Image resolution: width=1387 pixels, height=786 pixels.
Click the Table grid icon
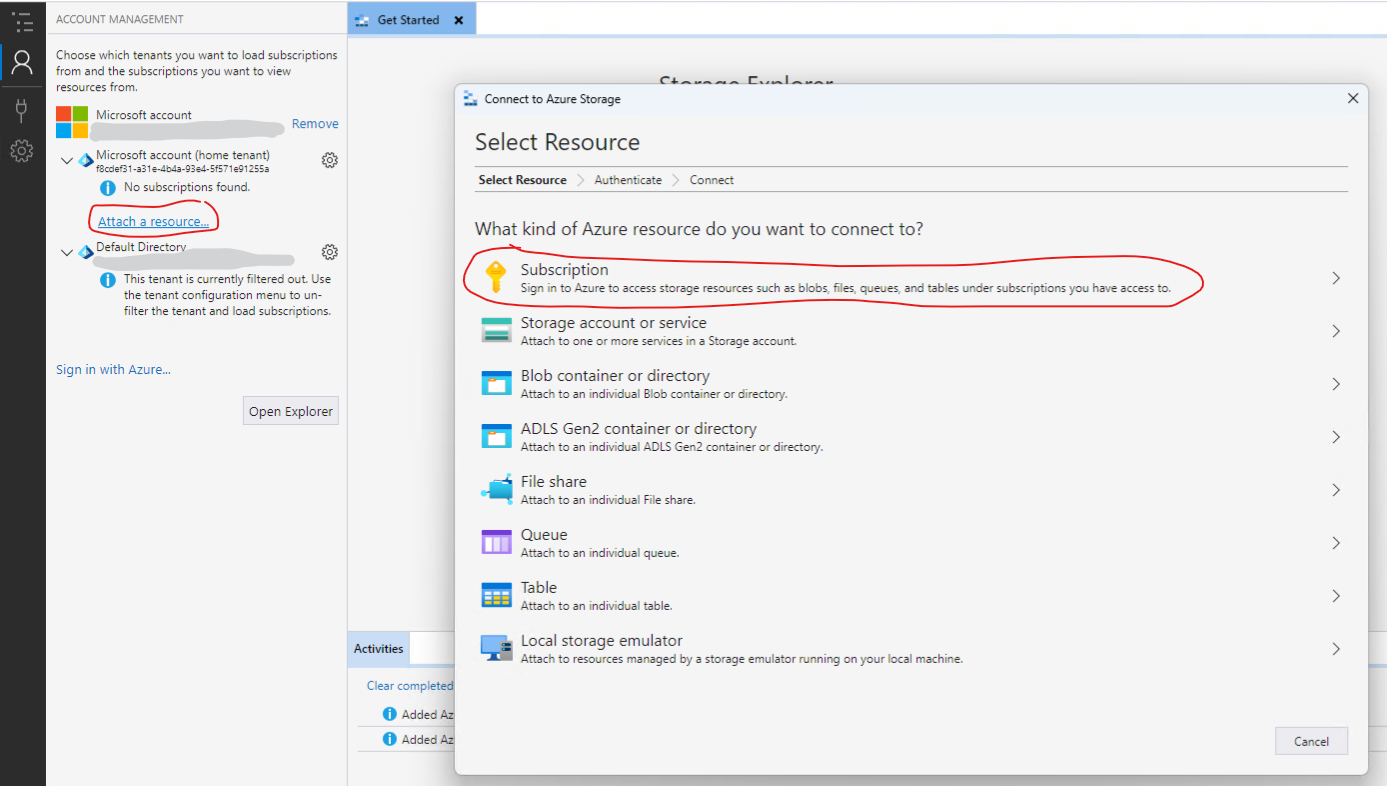tap(496, 595)
